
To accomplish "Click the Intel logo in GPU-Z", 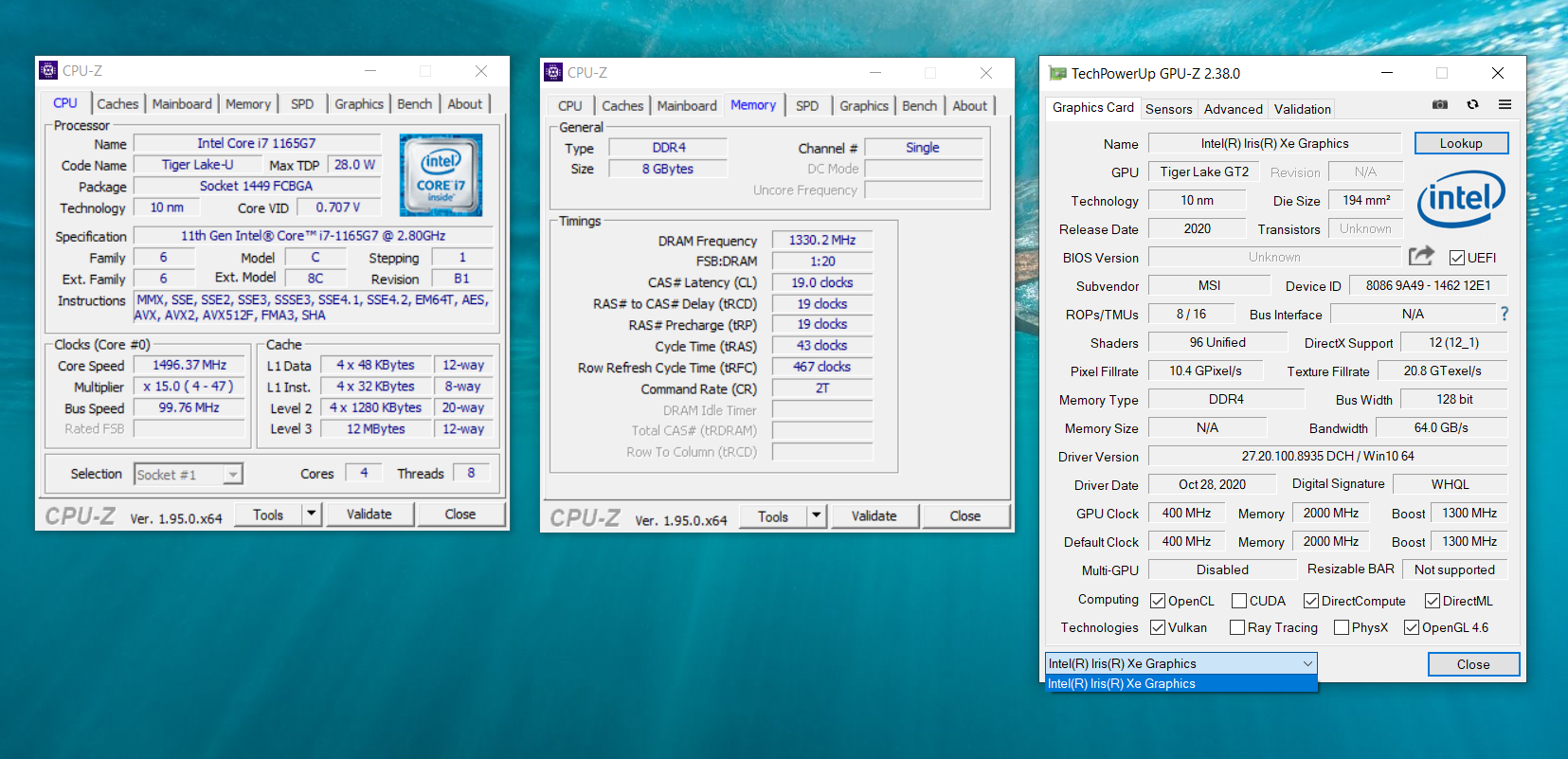I will point(1461,198).
